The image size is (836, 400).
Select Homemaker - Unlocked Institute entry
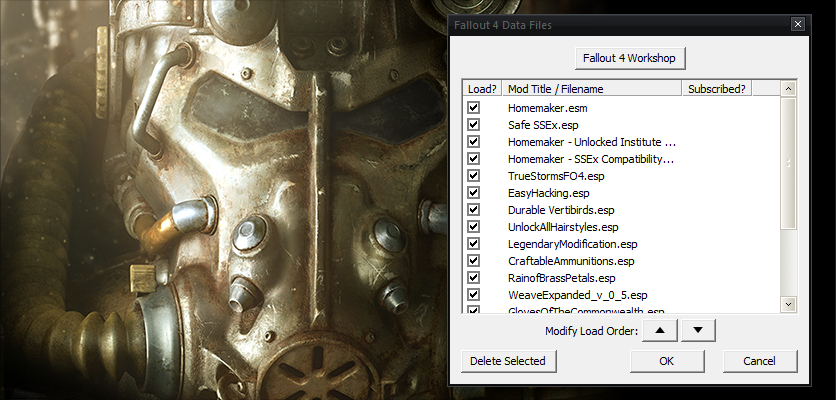592,142
